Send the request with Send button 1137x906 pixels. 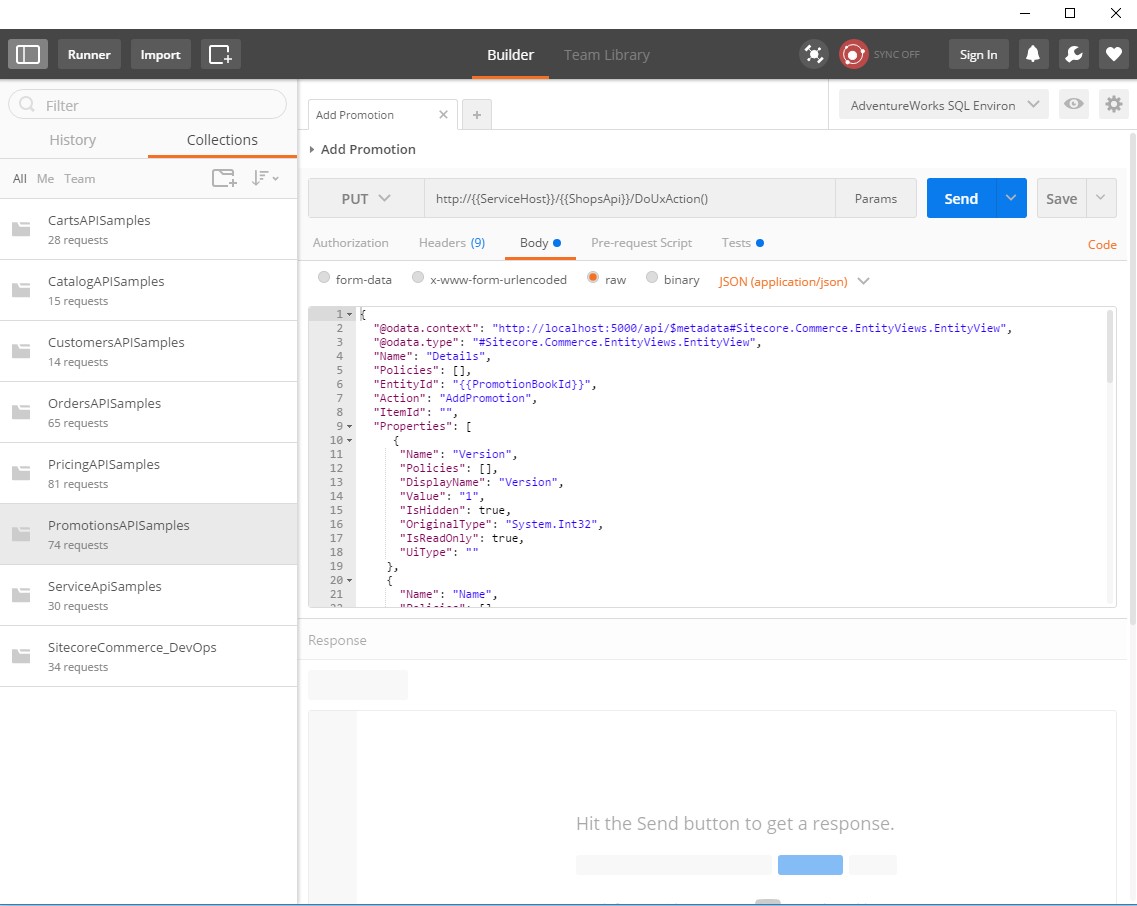point(962,198)
